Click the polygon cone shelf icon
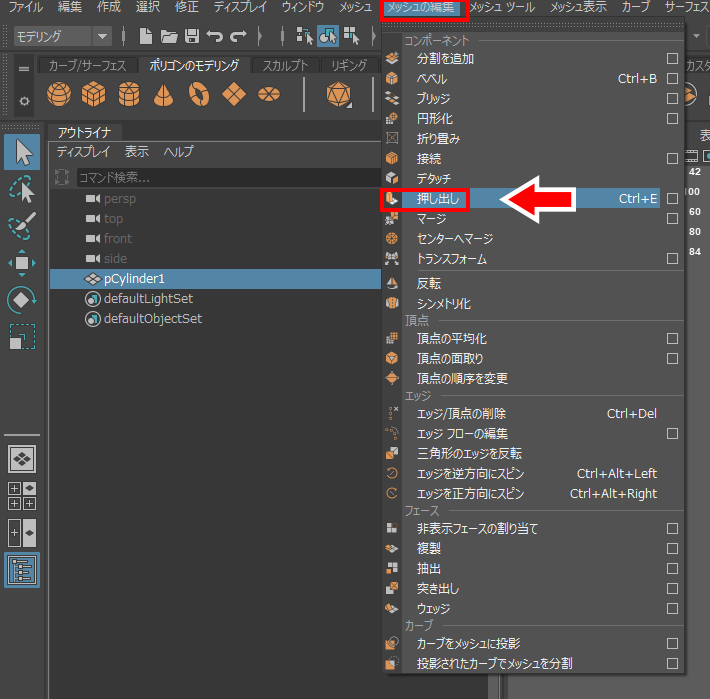The width and height of the screenshot is (710, 699). pos(163,95)
